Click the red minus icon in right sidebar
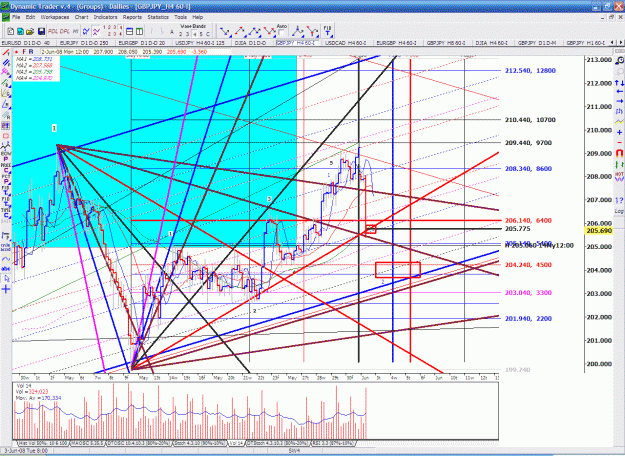Image resolution: width=625 pixels, height=456 pixels. coord(619,142)
